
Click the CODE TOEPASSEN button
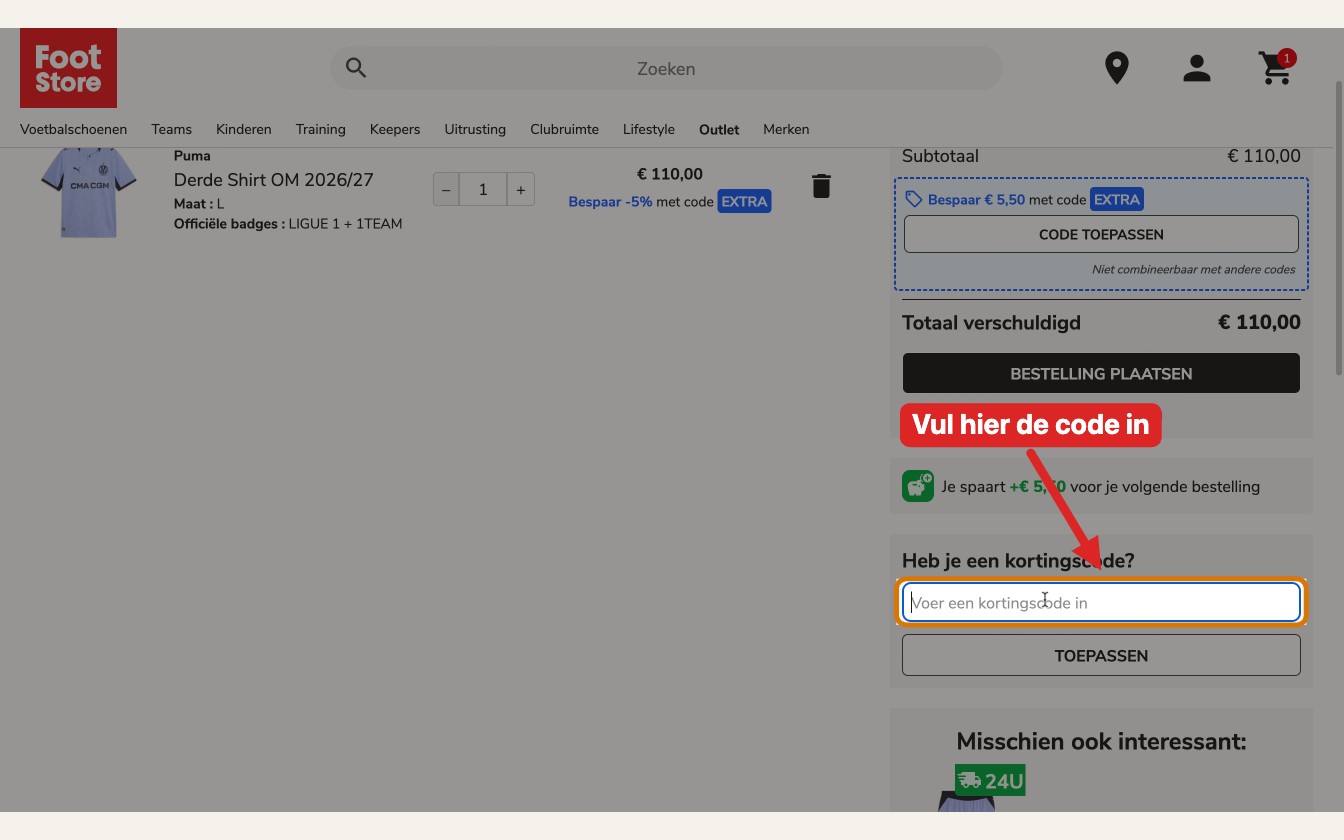pyautogui.click(x=1101, y=234)
